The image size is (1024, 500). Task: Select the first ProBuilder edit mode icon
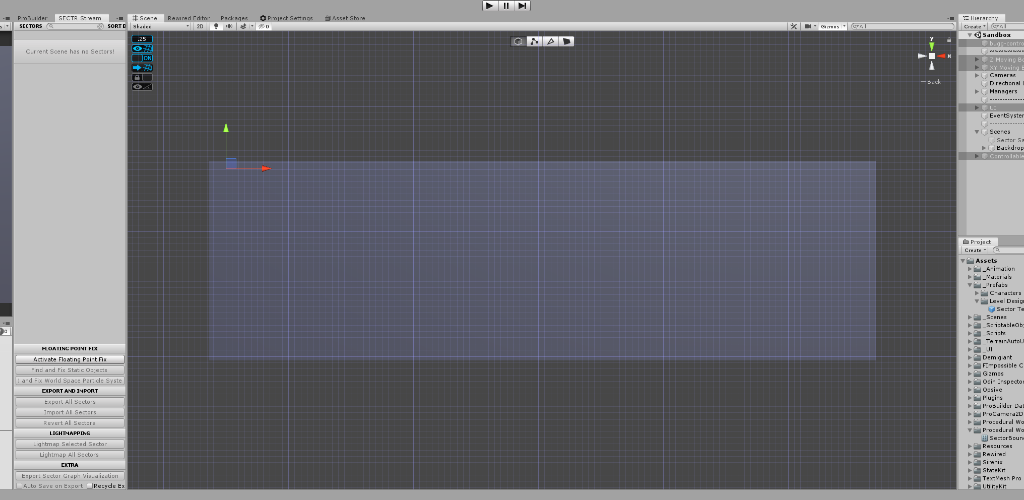point(517,41)
